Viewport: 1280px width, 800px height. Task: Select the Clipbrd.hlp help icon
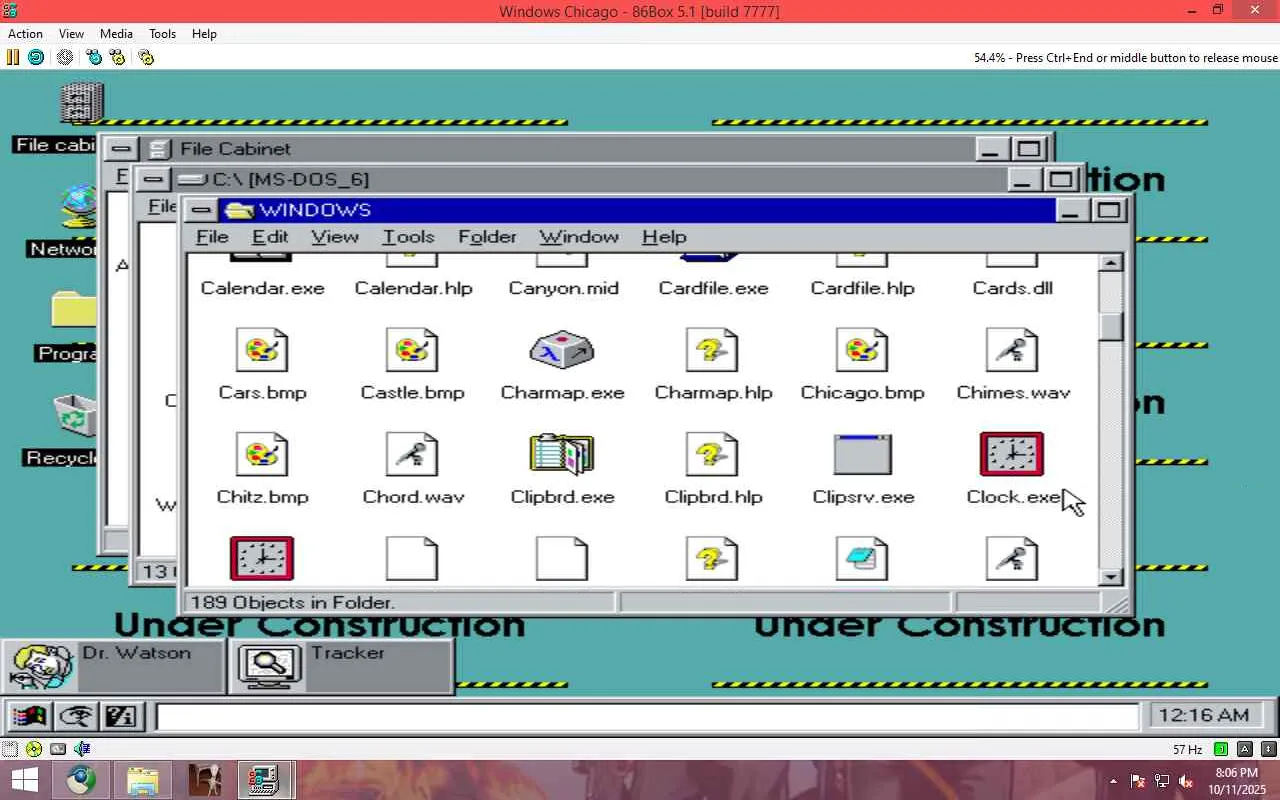(x=712, y=455)
